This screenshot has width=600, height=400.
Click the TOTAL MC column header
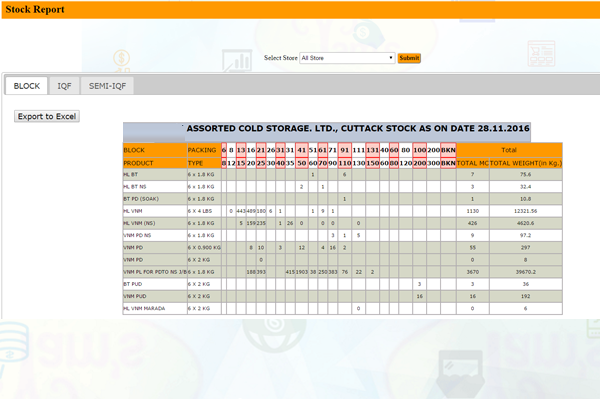(x=473, y=163)
